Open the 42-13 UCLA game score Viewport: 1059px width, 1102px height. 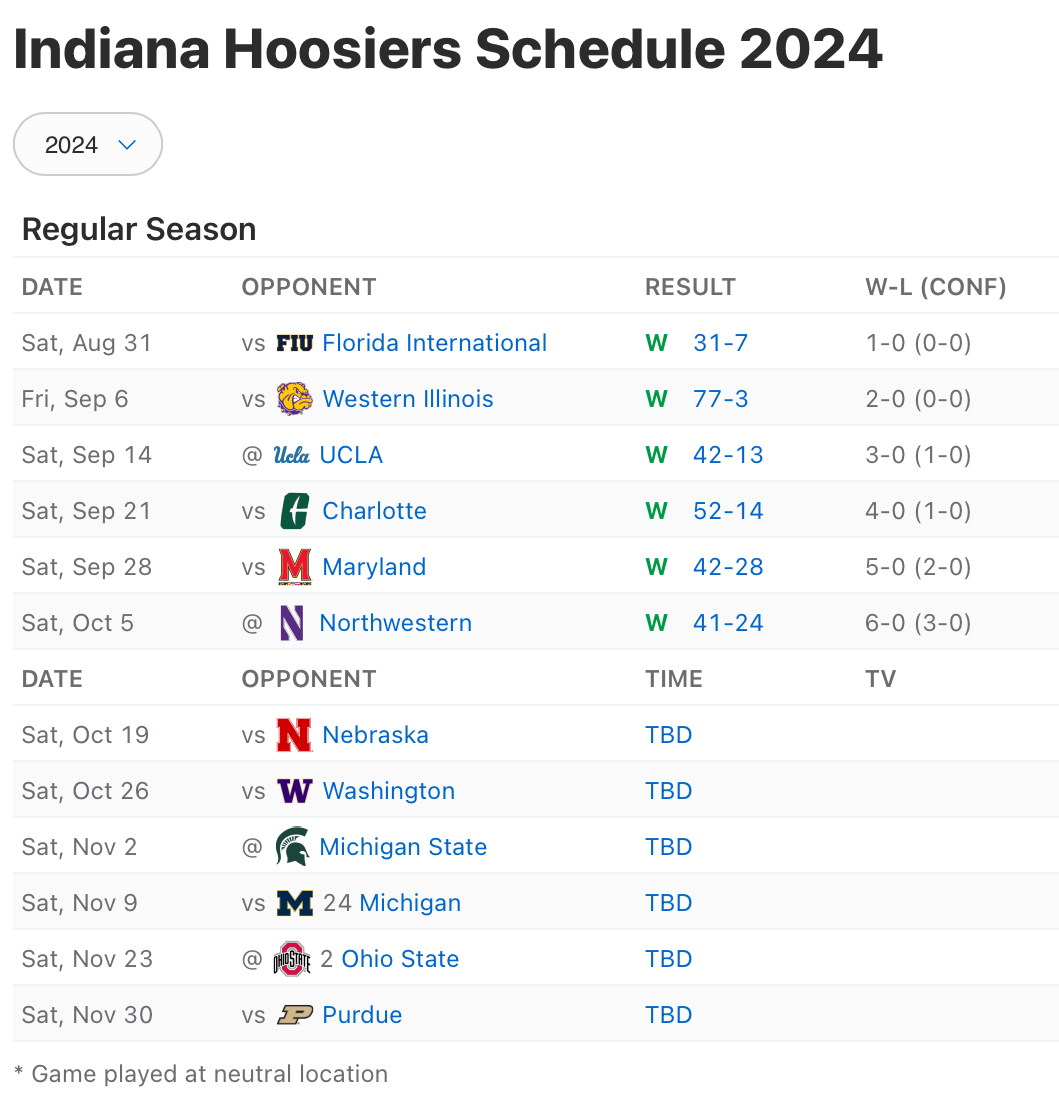coord(727,455)
